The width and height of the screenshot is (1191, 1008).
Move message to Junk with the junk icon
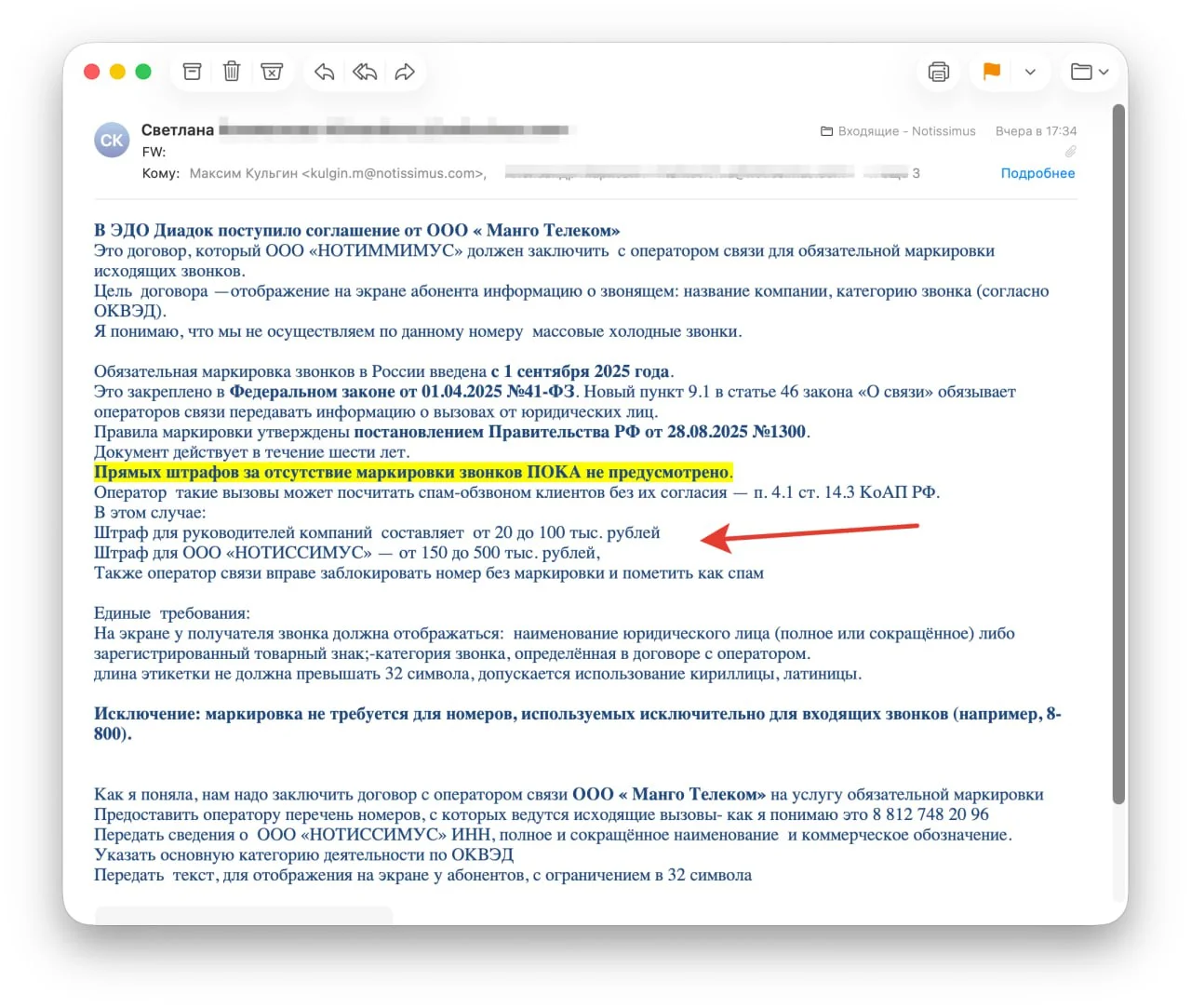[272, 72]
